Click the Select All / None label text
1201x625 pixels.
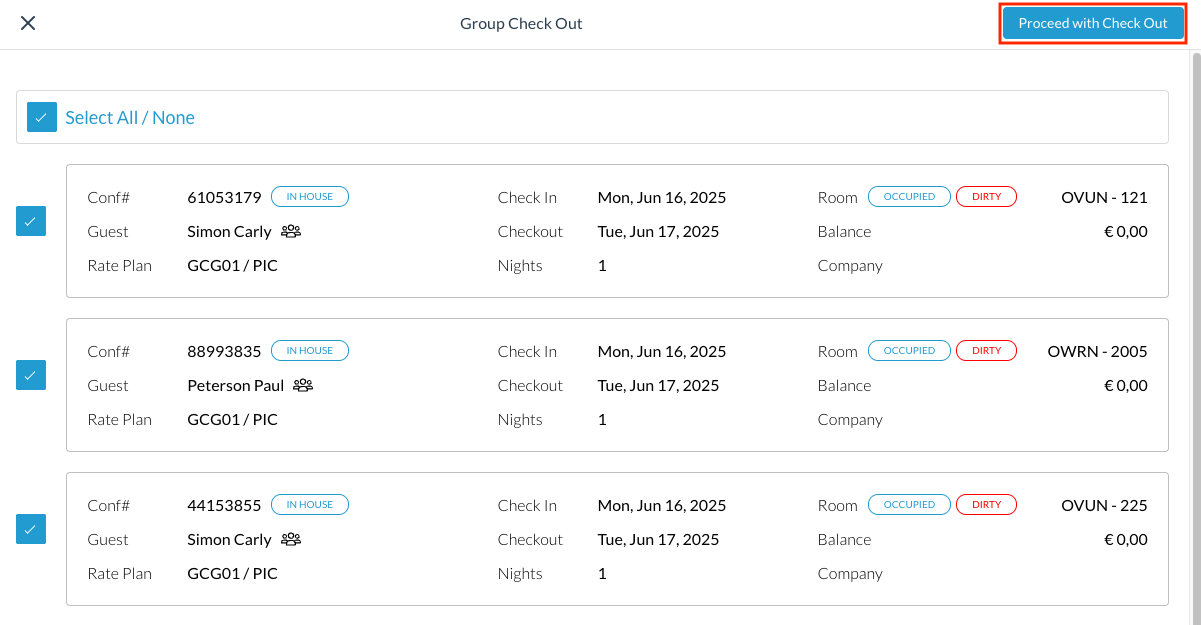tap(130, 117)
